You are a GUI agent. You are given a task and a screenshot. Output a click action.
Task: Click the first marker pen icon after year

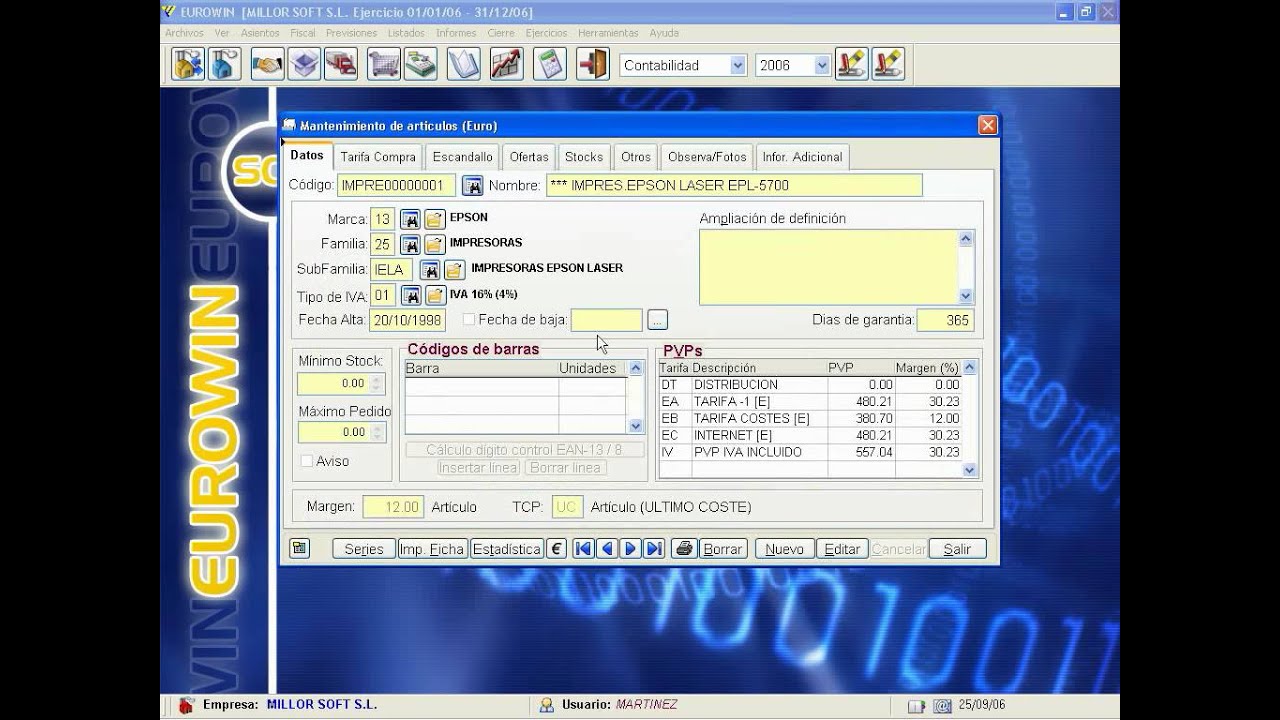pos(851,64)
